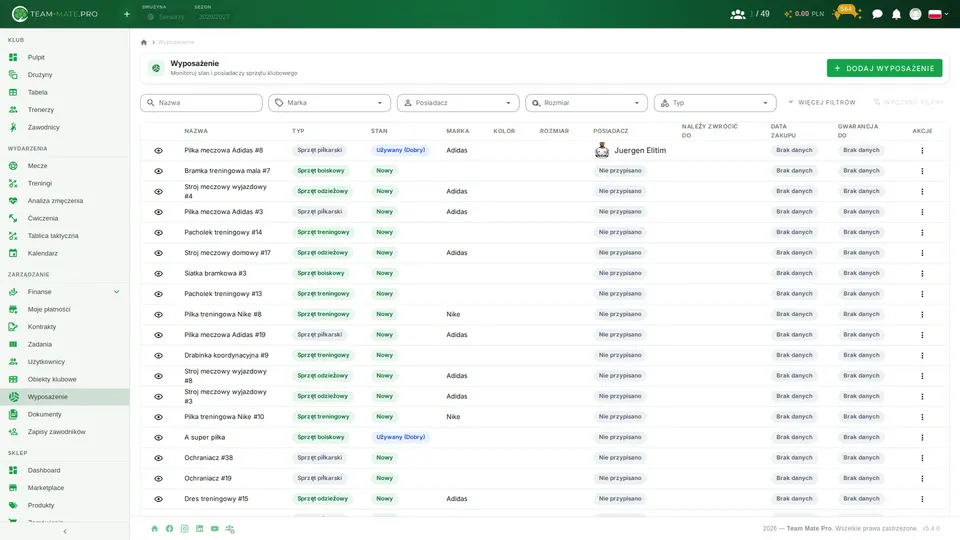Screen dimensions: 960x540
Task: Click the members count icon in header
Action: [738, 14]
